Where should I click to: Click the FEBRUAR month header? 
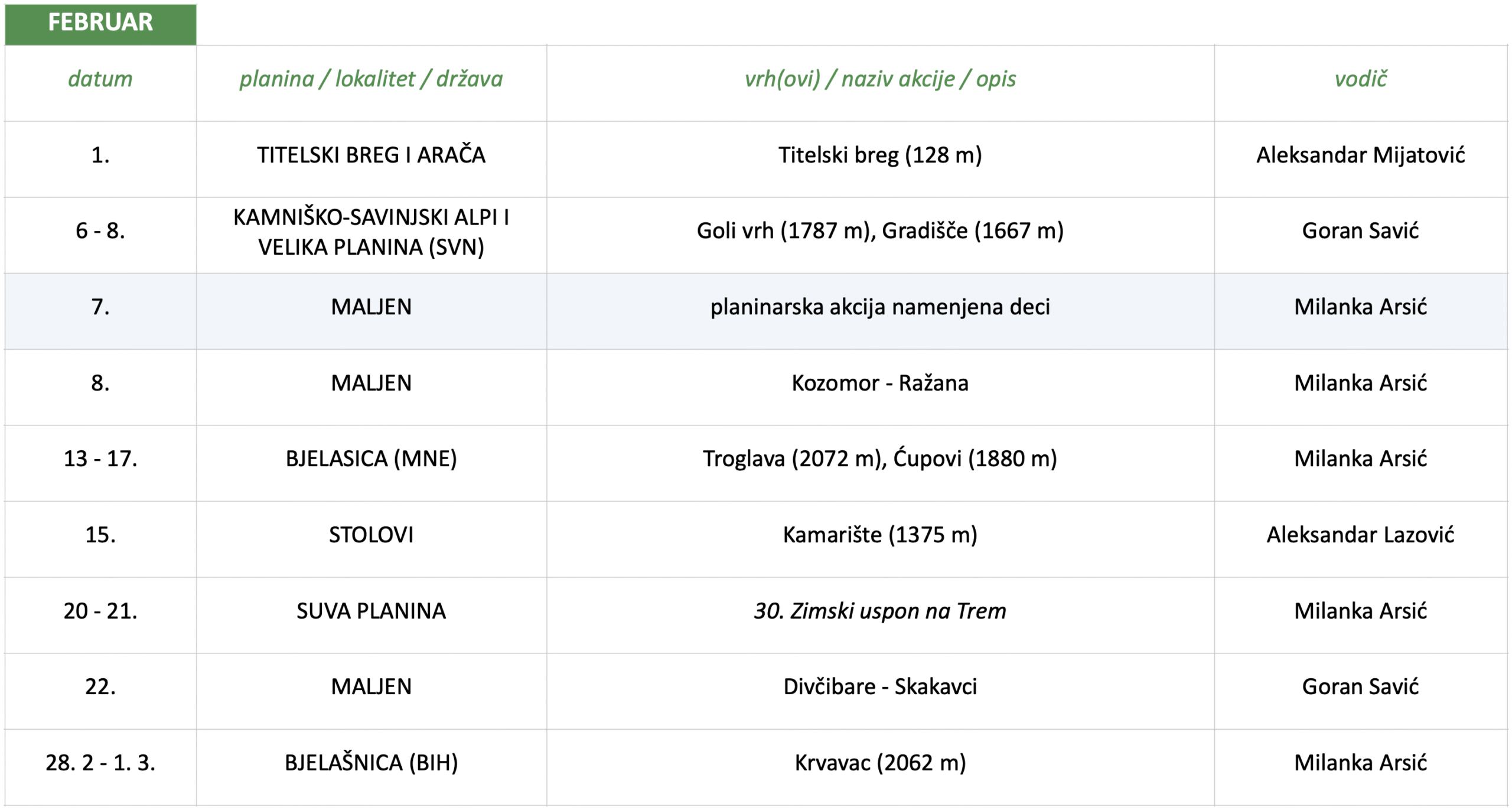[x=100, y=23]
